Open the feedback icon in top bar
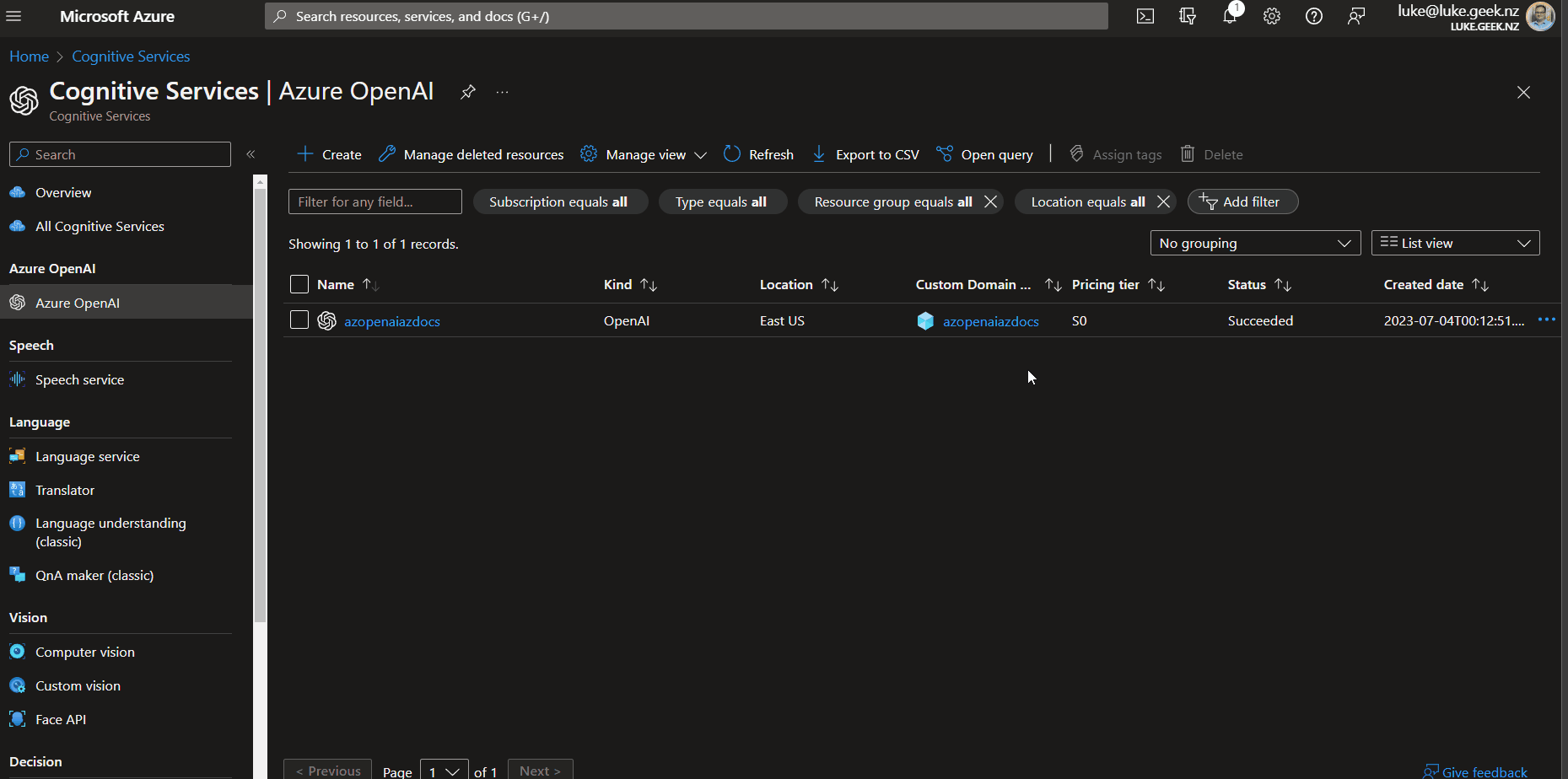The height and width of the screenshot is (779, 1568). pyautogui.click(x=1356, y=16)
